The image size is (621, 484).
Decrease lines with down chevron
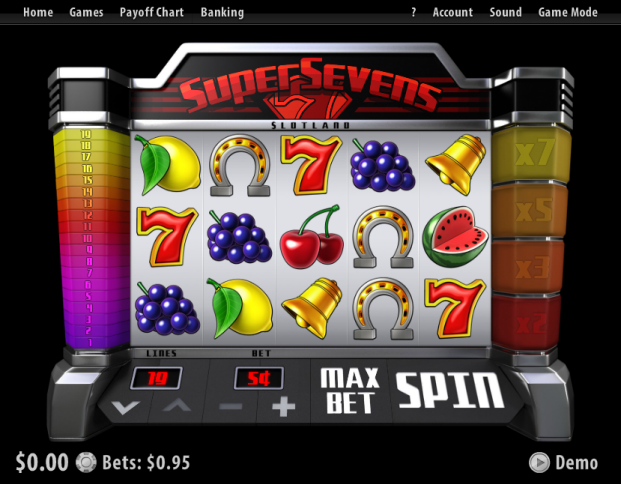point(125,407)
